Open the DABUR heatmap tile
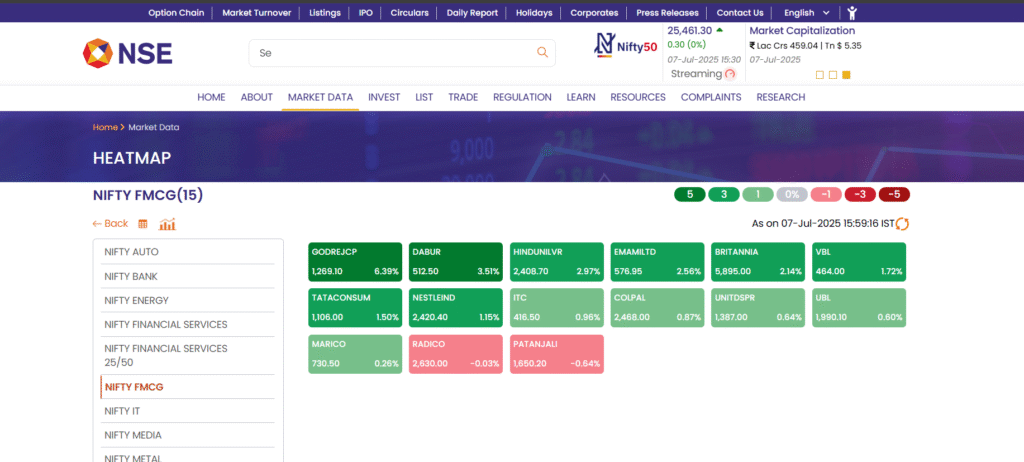This screenshot has width=1024, height=462. [x=456, y=262]
